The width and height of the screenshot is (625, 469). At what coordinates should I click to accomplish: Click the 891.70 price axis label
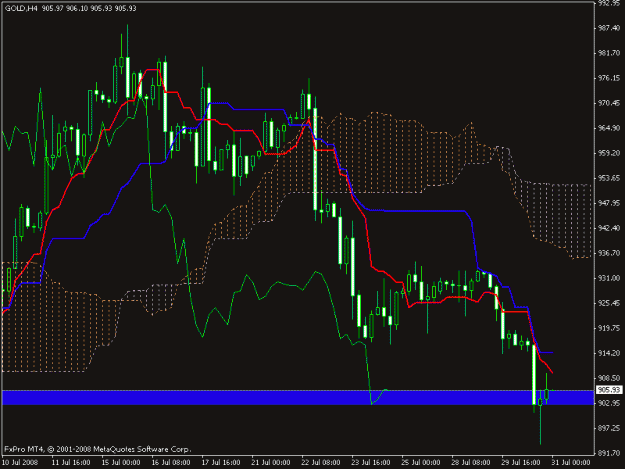(x=609, y=453)
